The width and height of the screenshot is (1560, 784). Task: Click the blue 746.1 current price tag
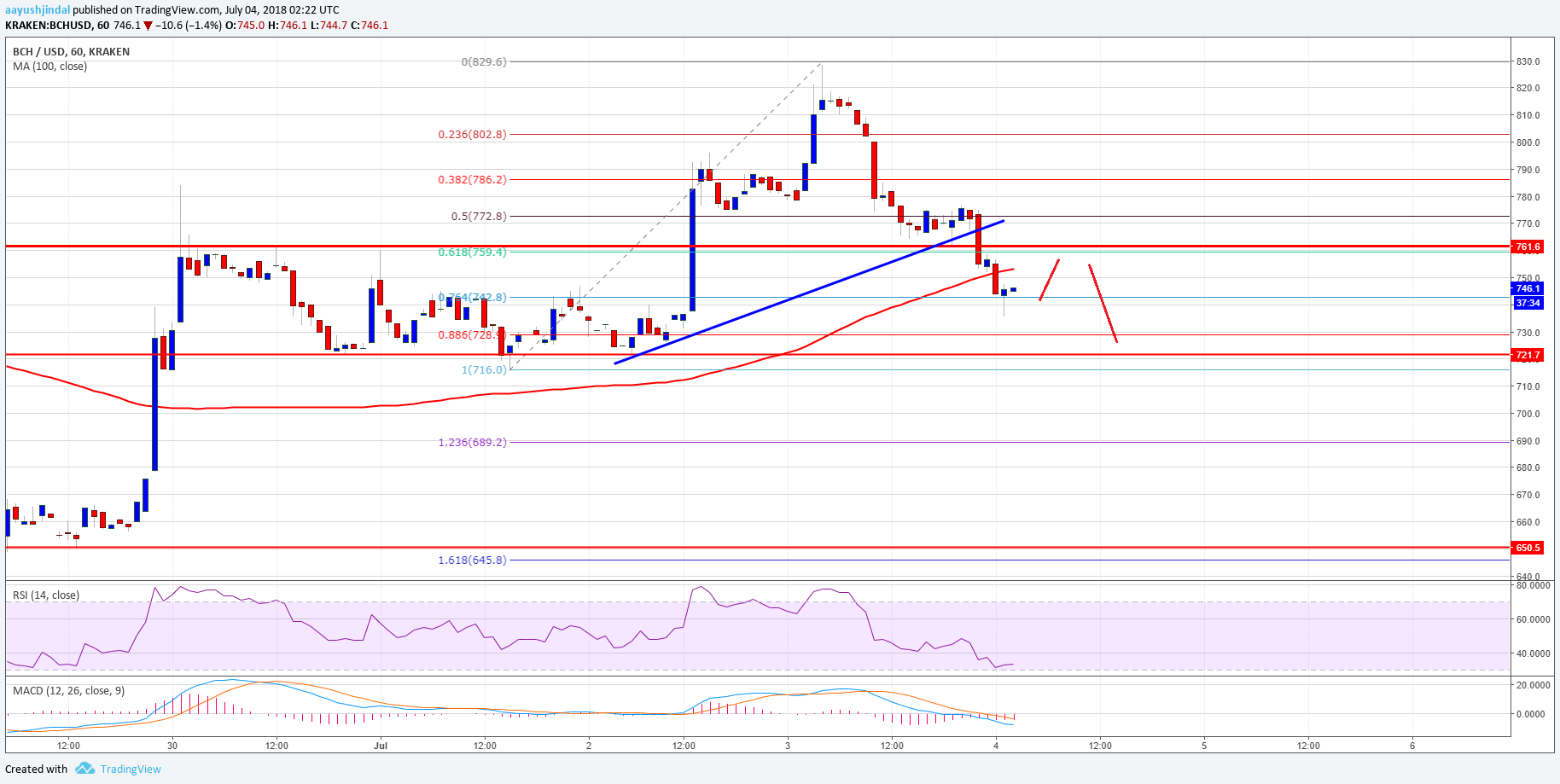click(x=1527, y=289)
